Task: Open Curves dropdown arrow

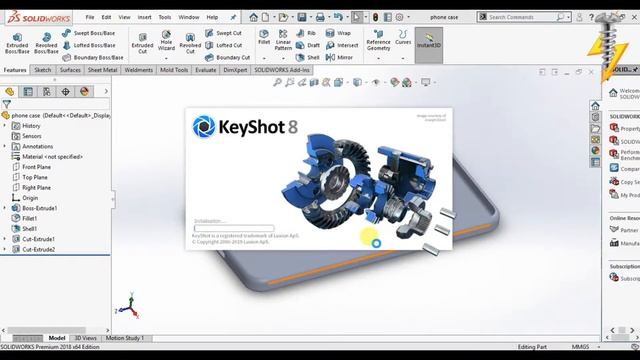Action: (403, 58)
